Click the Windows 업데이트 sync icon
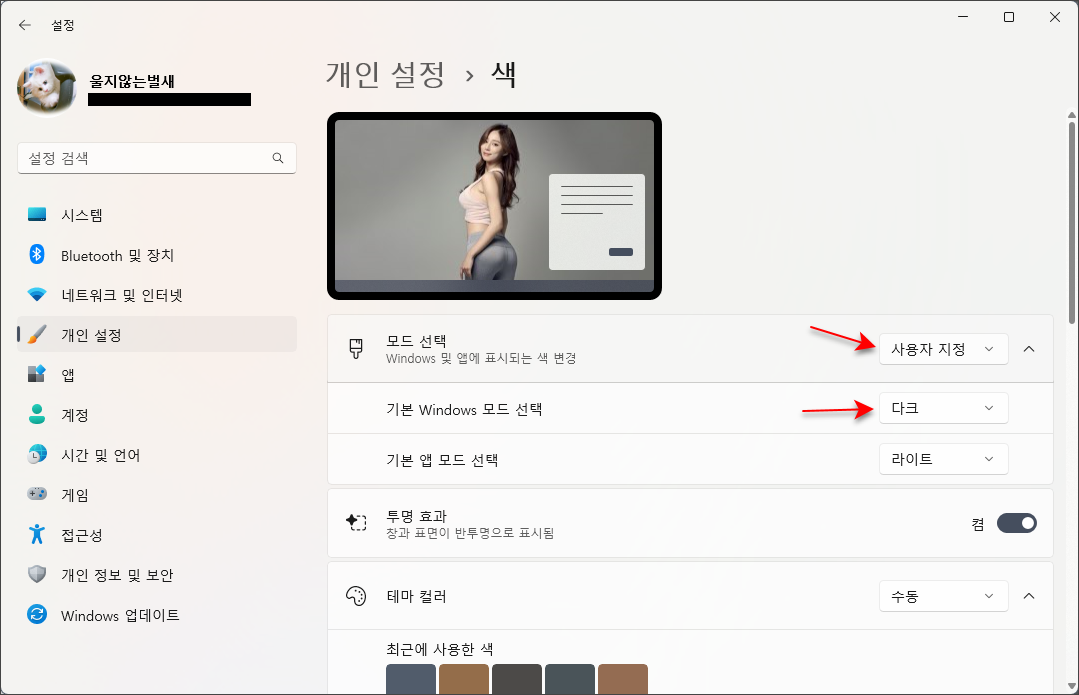Viewport: 1079px width, 695px height. coord(37,614)
